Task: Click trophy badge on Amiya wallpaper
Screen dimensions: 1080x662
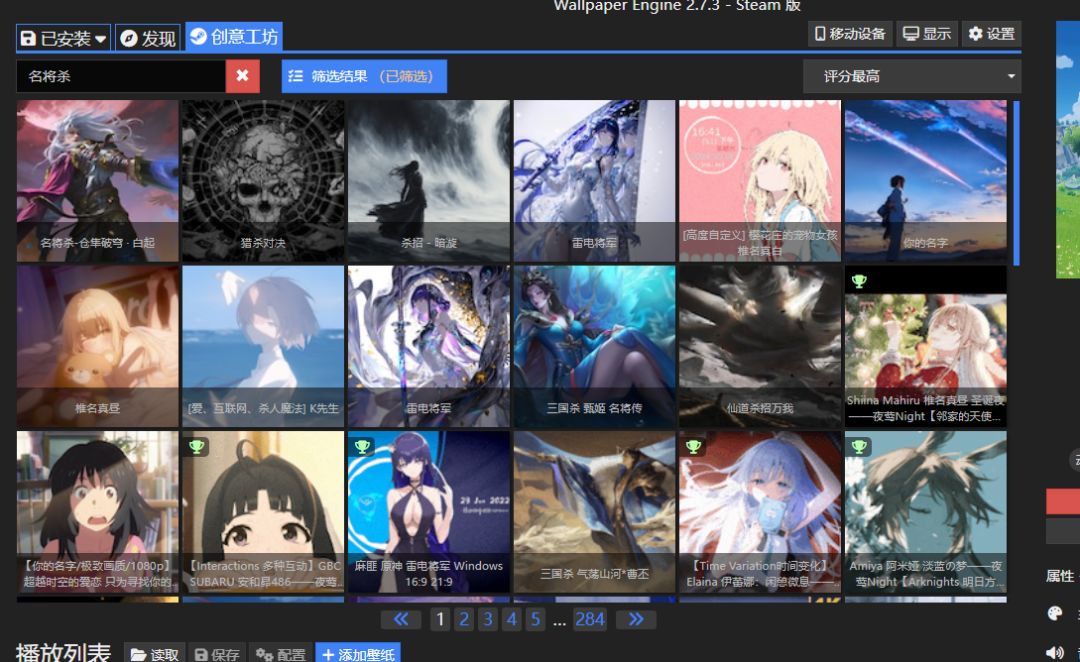Action: (x=859, y=446)
